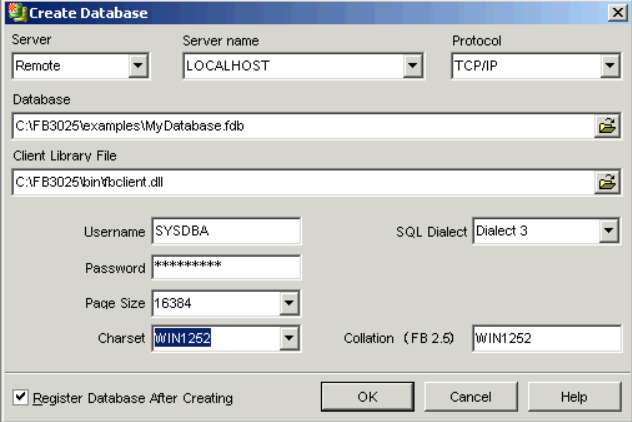
Task: Close the Create Database dialog
Action: tap(618, 12)
